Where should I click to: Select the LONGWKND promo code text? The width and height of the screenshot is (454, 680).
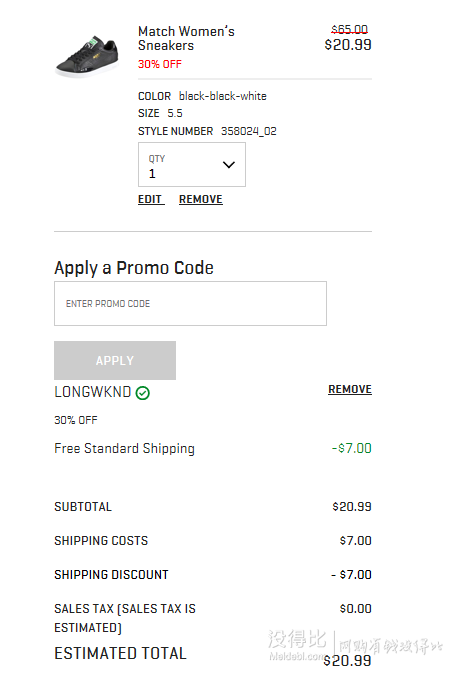tap(92, 392)
